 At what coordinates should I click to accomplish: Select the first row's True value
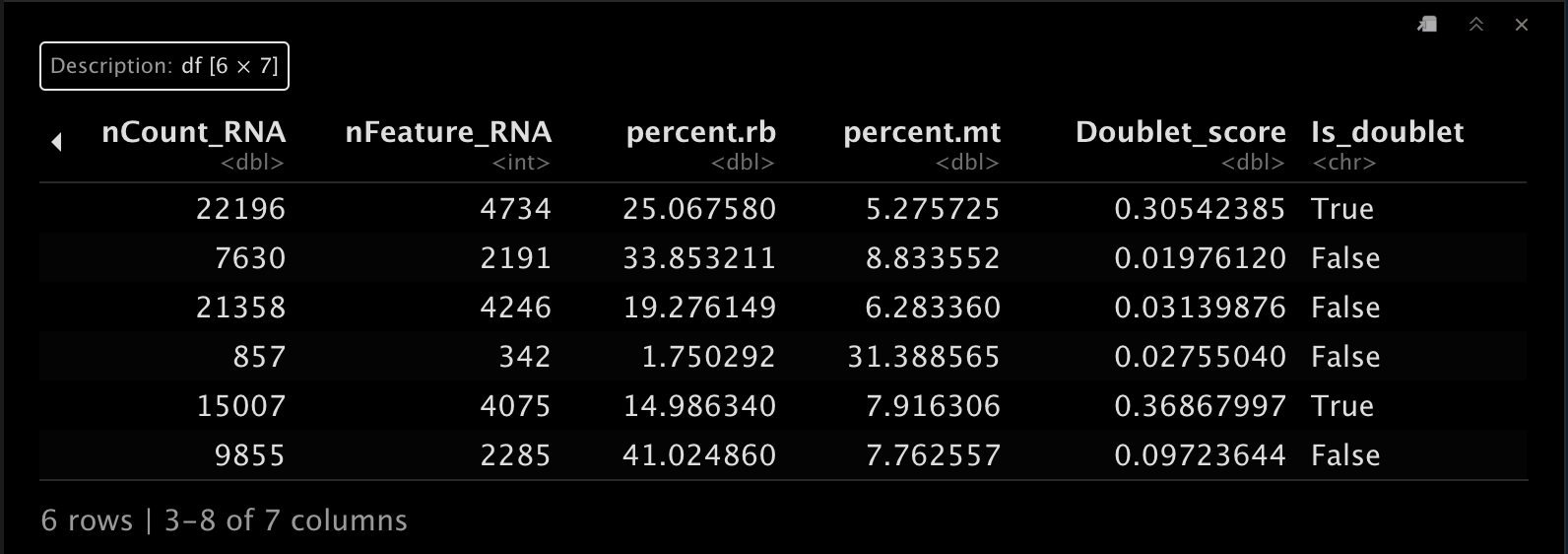1341,209
